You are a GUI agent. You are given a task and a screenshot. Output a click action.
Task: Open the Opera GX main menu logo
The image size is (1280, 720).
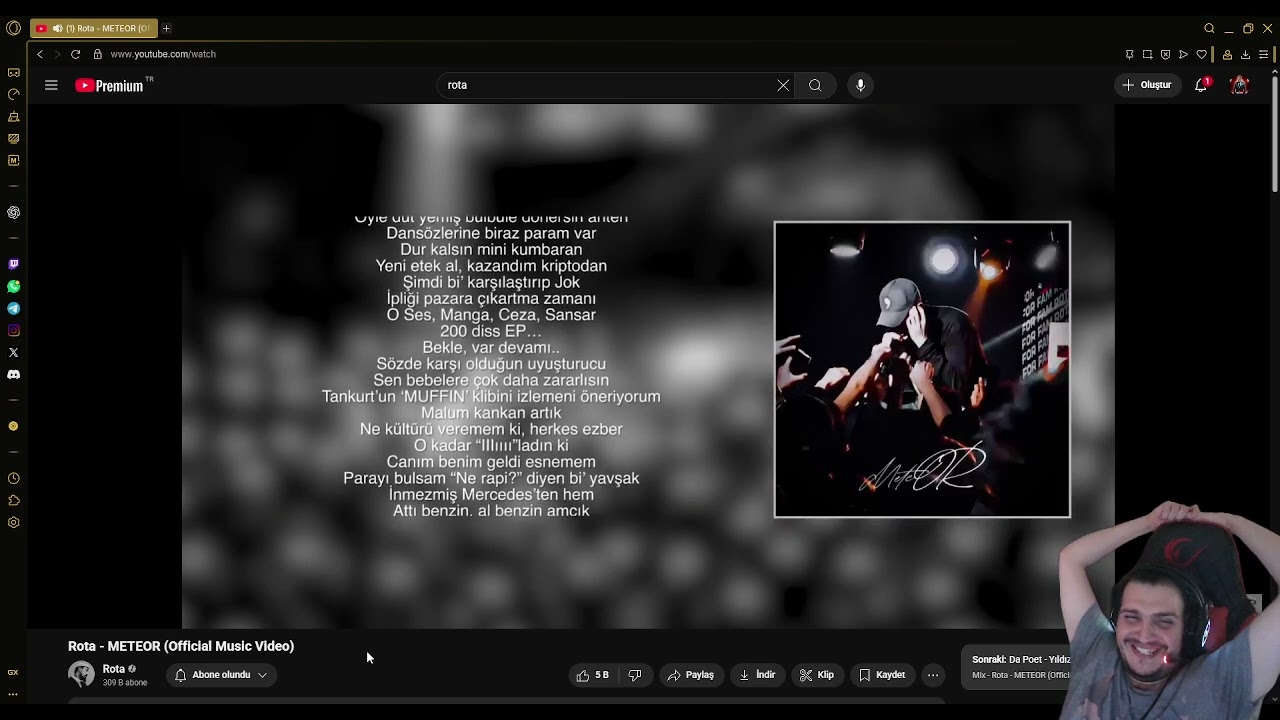coord(13,28)
